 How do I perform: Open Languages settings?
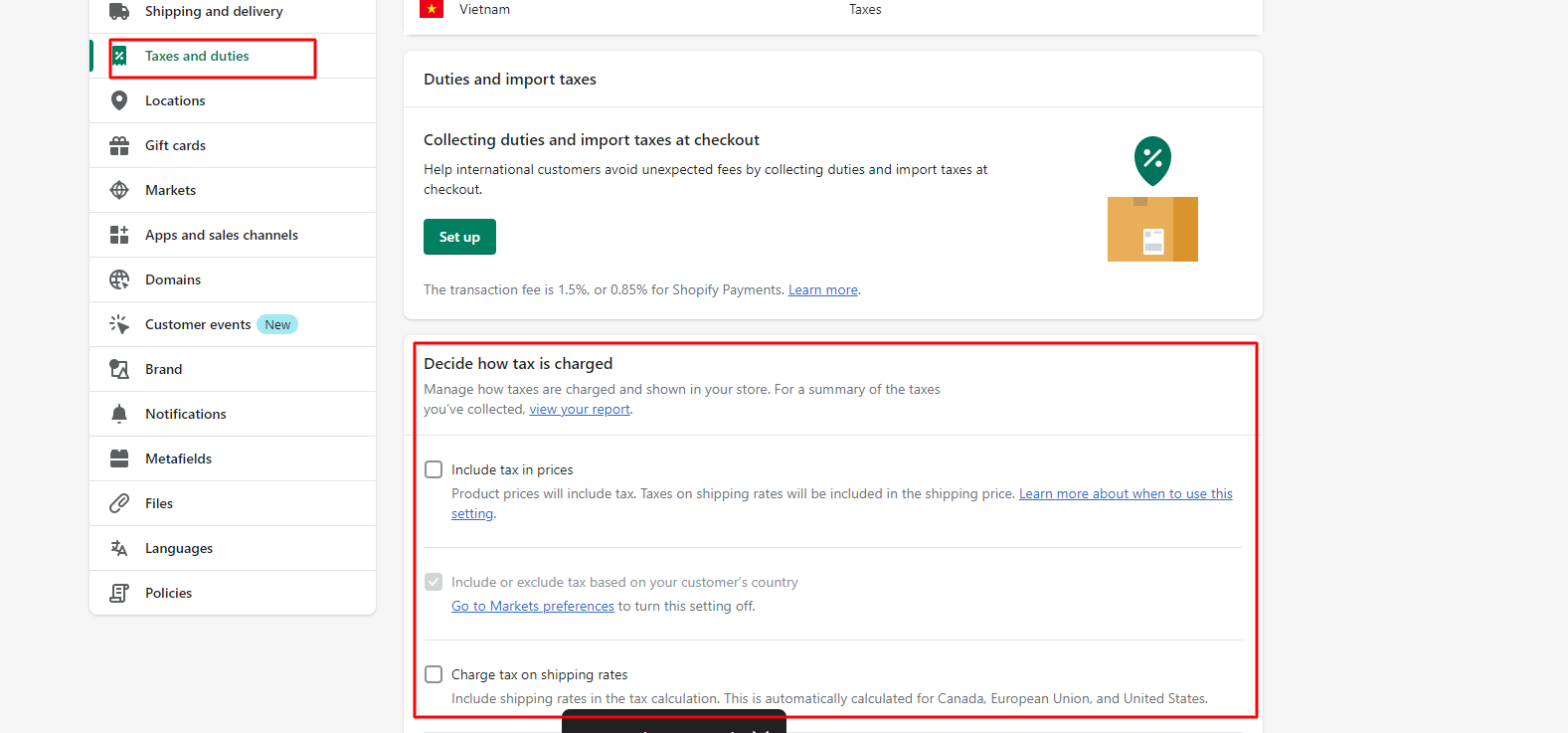[x=233, y=548]
